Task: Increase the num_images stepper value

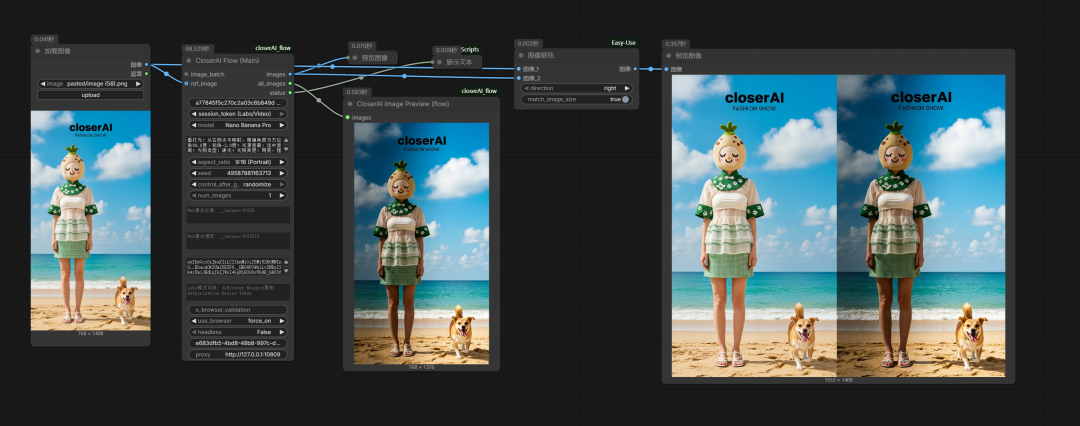Action: coord(282,196)
